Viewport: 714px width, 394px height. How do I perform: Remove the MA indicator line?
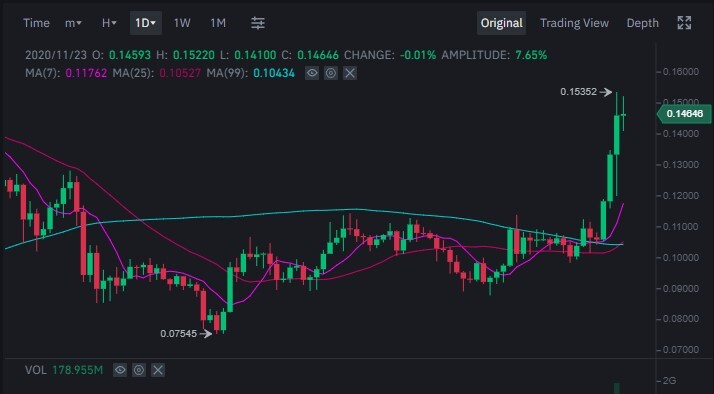click(x=350, y=73)
